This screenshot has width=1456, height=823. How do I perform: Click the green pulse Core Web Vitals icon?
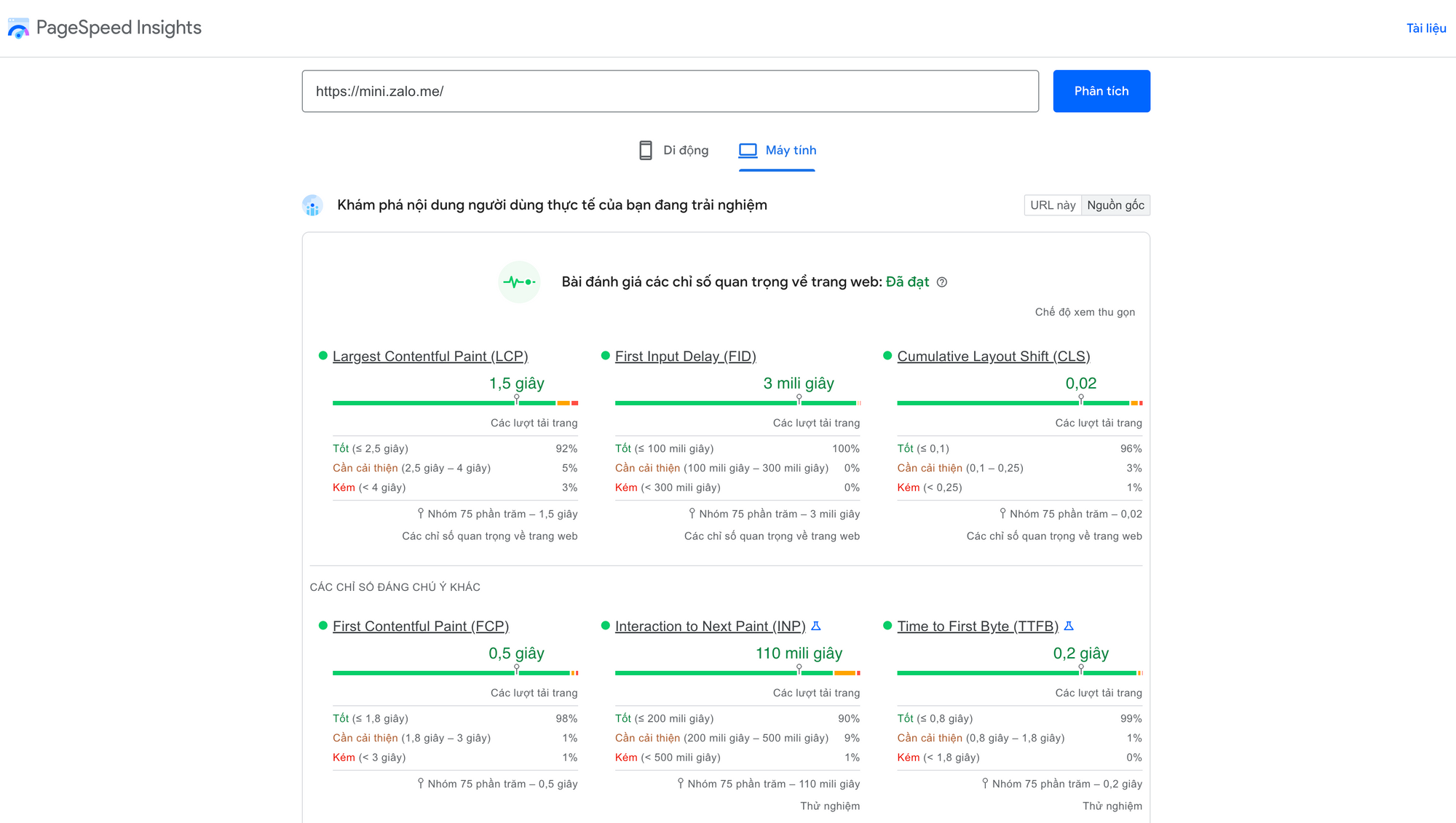coord(519,282)
